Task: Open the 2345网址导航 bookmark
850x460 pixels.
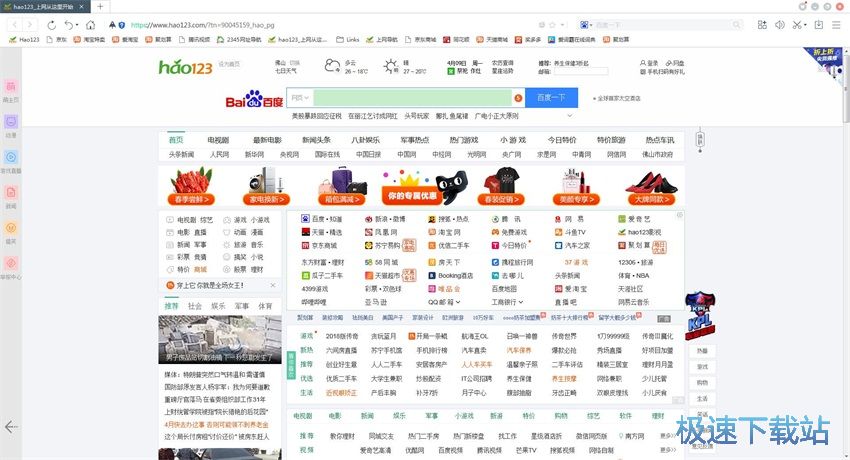Action: pos(239,40)
